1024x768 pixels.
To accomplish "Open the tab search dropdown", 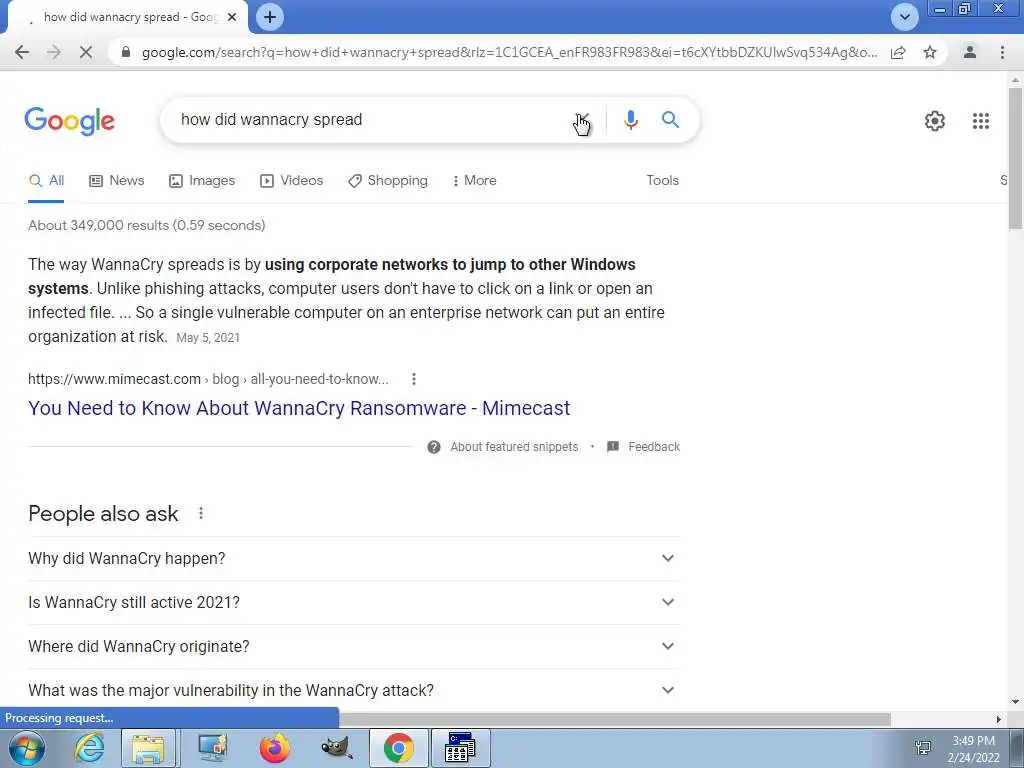I will 904,17.
